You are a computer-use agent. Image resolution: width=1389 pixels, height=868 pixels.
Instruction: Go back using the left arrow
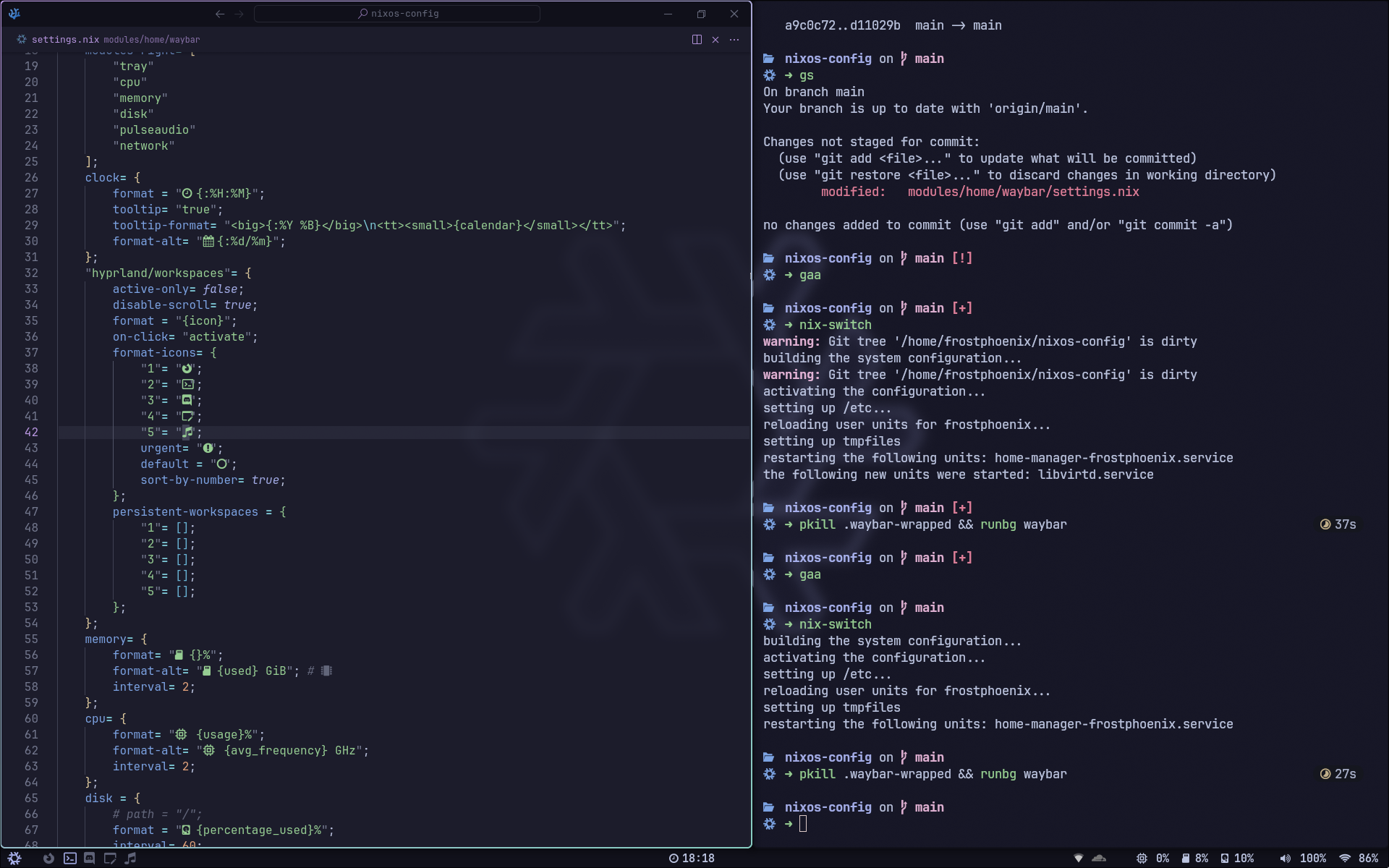tap(220, 14)
